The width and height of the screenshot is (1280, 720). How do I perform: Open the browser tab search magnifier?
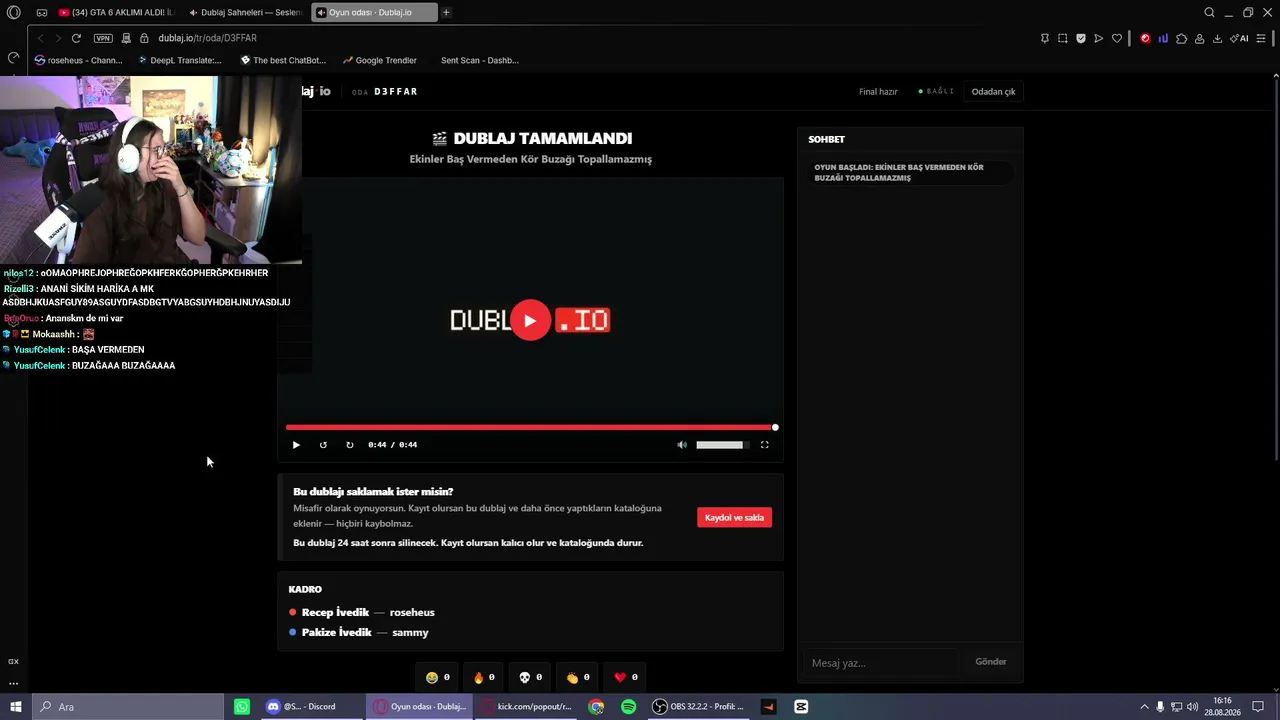(1209, 13)
